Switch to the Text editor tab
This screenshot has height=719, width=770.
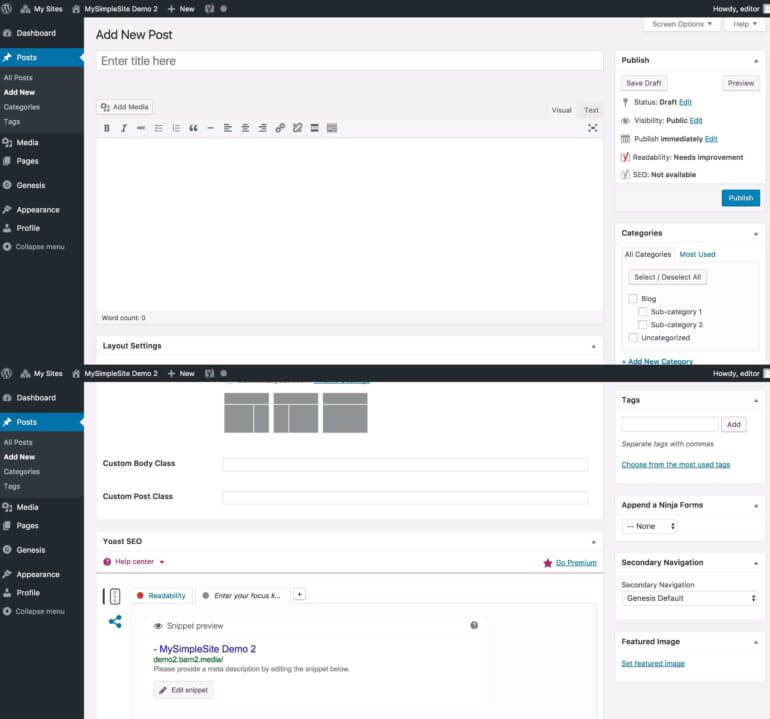591,110
